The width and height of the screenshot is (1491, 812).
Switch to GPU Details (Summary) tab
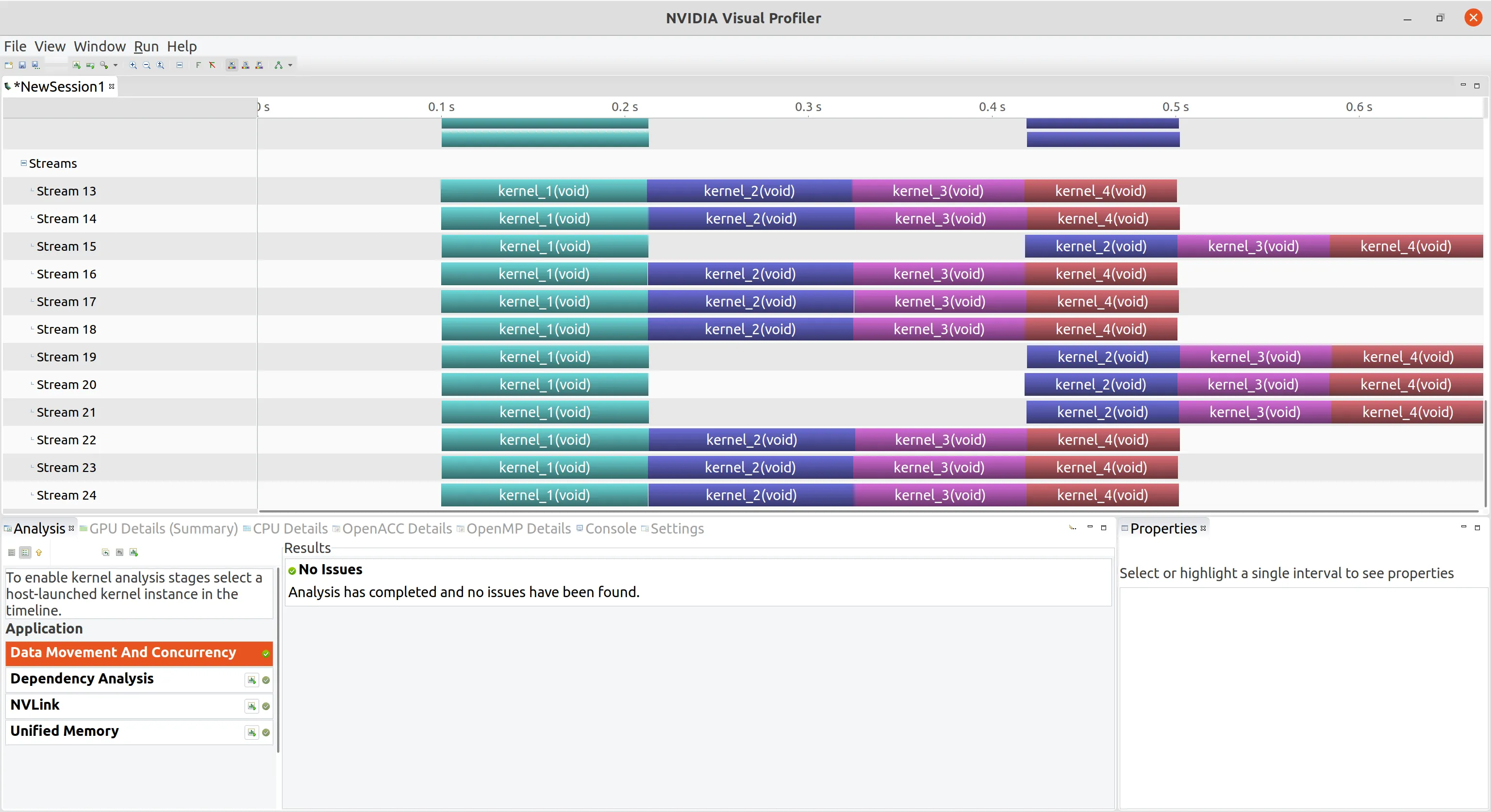[x=159, y=529]
